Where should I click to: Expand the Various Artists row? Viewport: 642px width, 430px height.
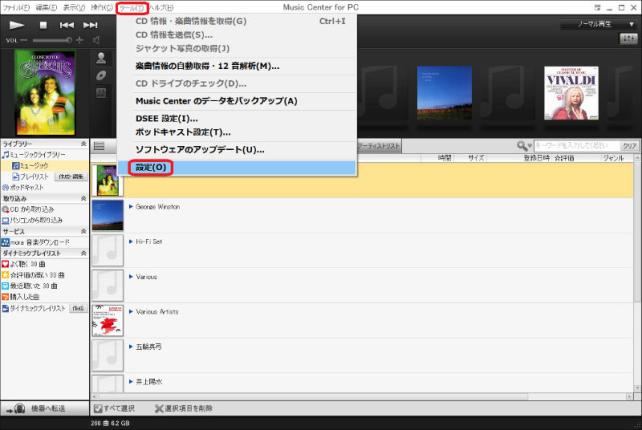coord(131,312)
